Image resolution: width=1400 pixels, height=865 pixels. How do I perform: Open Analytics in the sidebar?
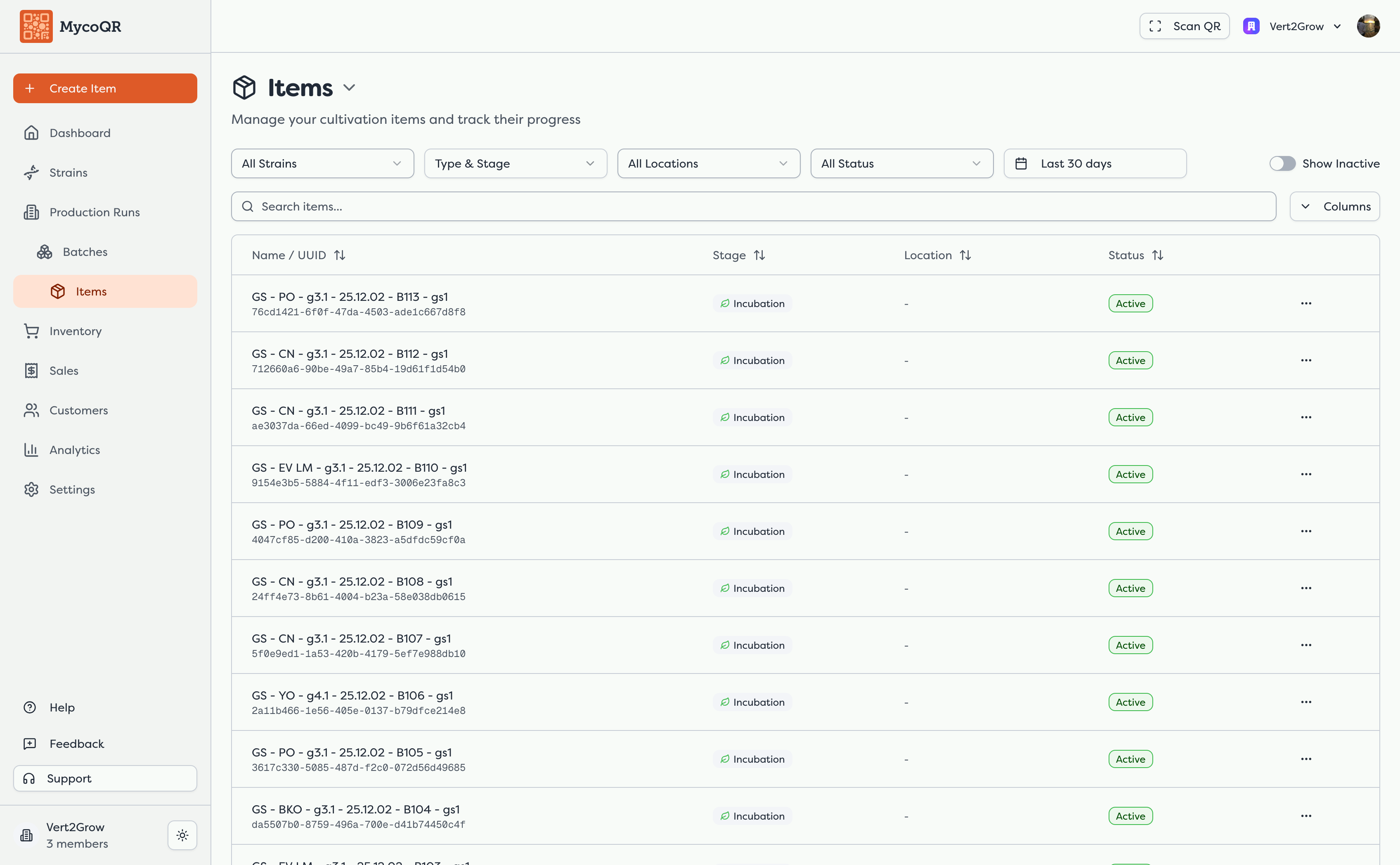tap(74, 450)
